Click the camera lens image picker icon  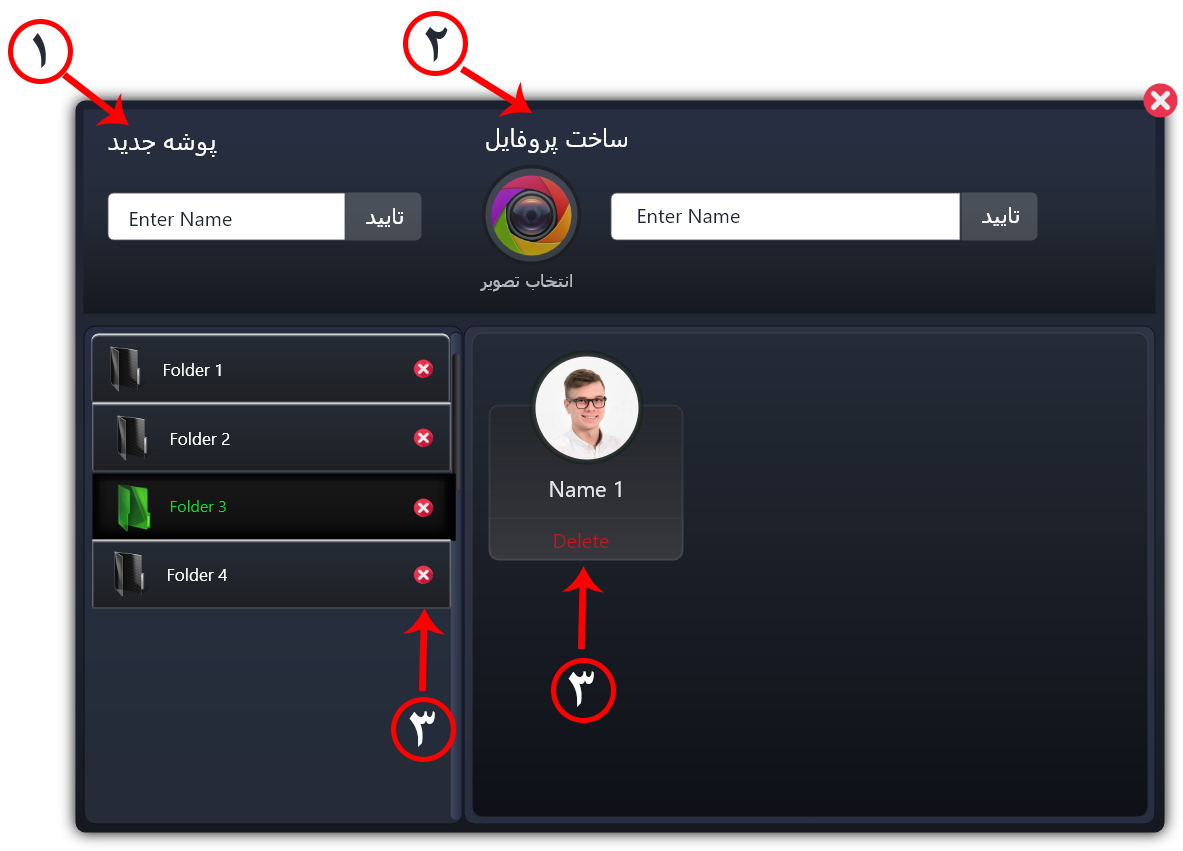(x=531, y=215)
